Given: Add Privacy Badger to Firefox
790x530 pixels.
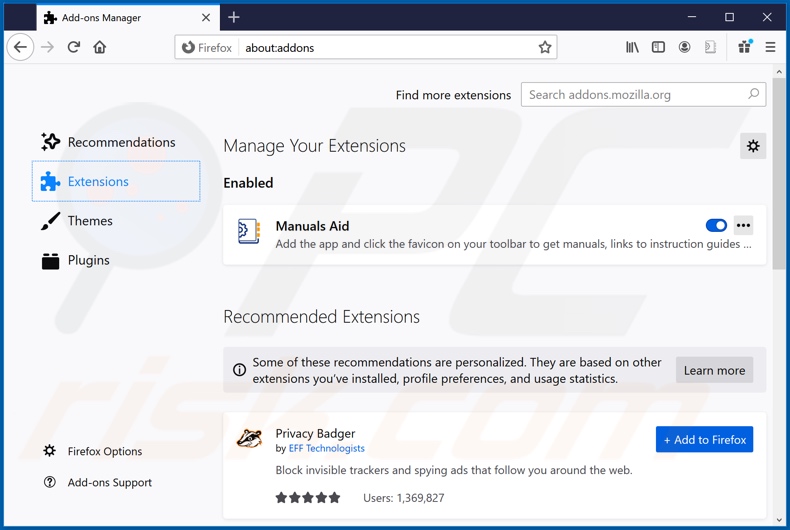Looking at the screenshot, I should (704, 439).
